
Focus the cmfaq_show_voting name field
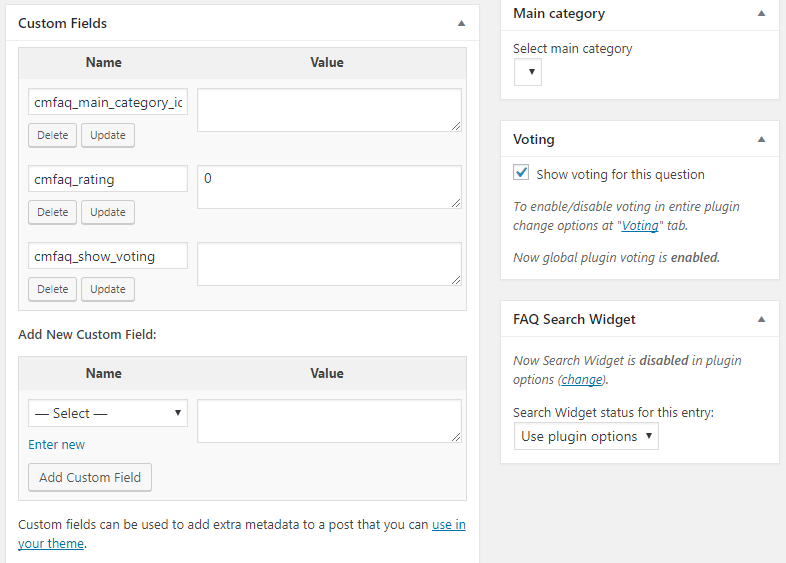[x=108, y=256]
